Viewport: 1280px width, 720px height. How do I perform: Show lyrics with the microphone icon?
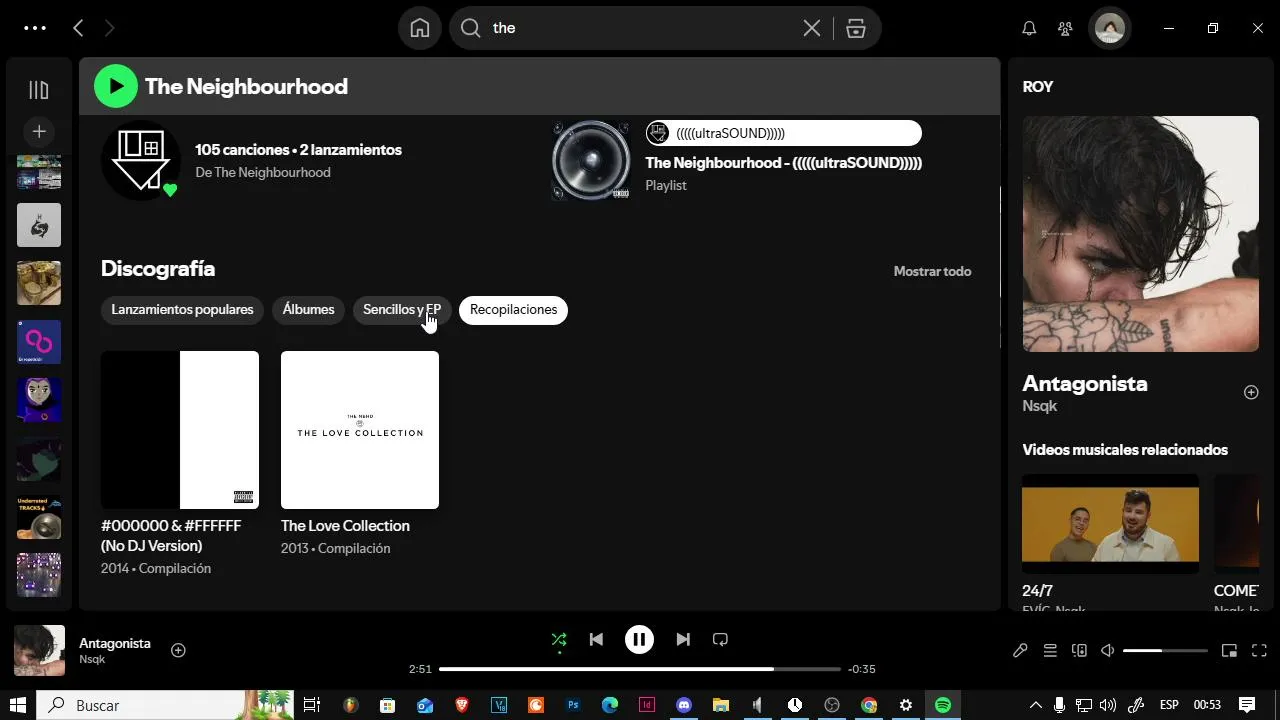coord(1020,651)
